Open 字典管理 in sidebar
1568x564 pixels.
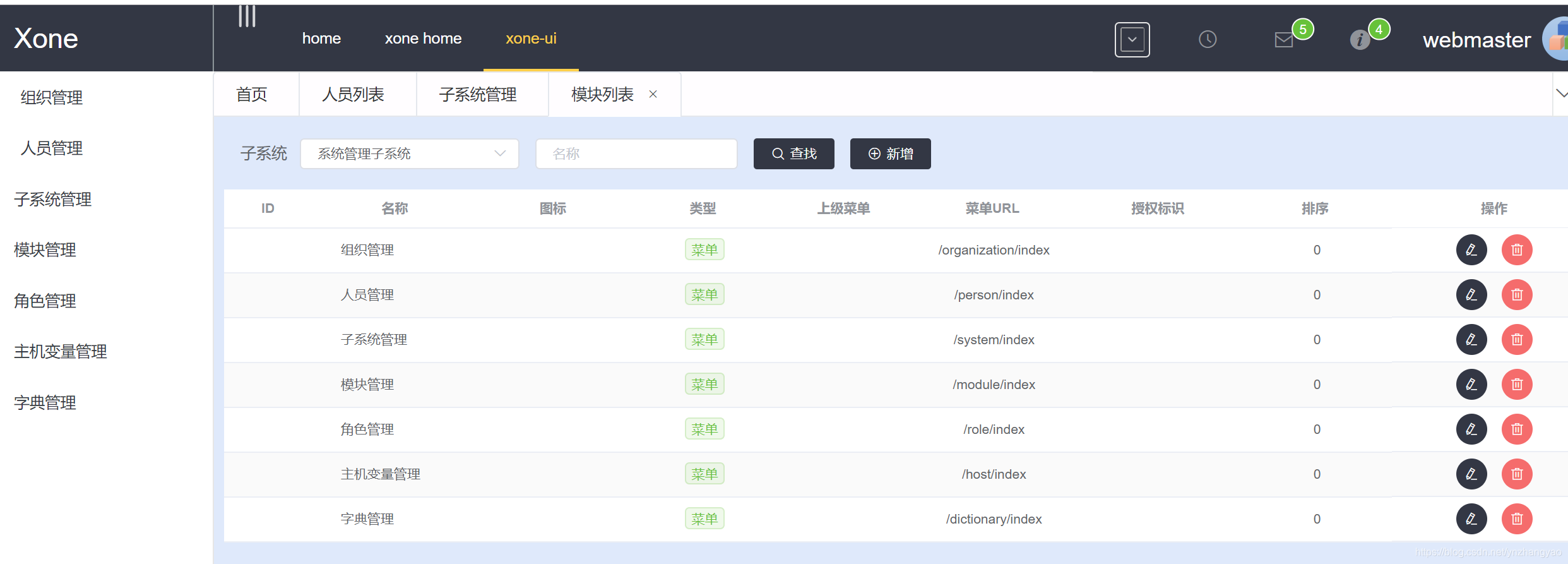tap(45, 402)
